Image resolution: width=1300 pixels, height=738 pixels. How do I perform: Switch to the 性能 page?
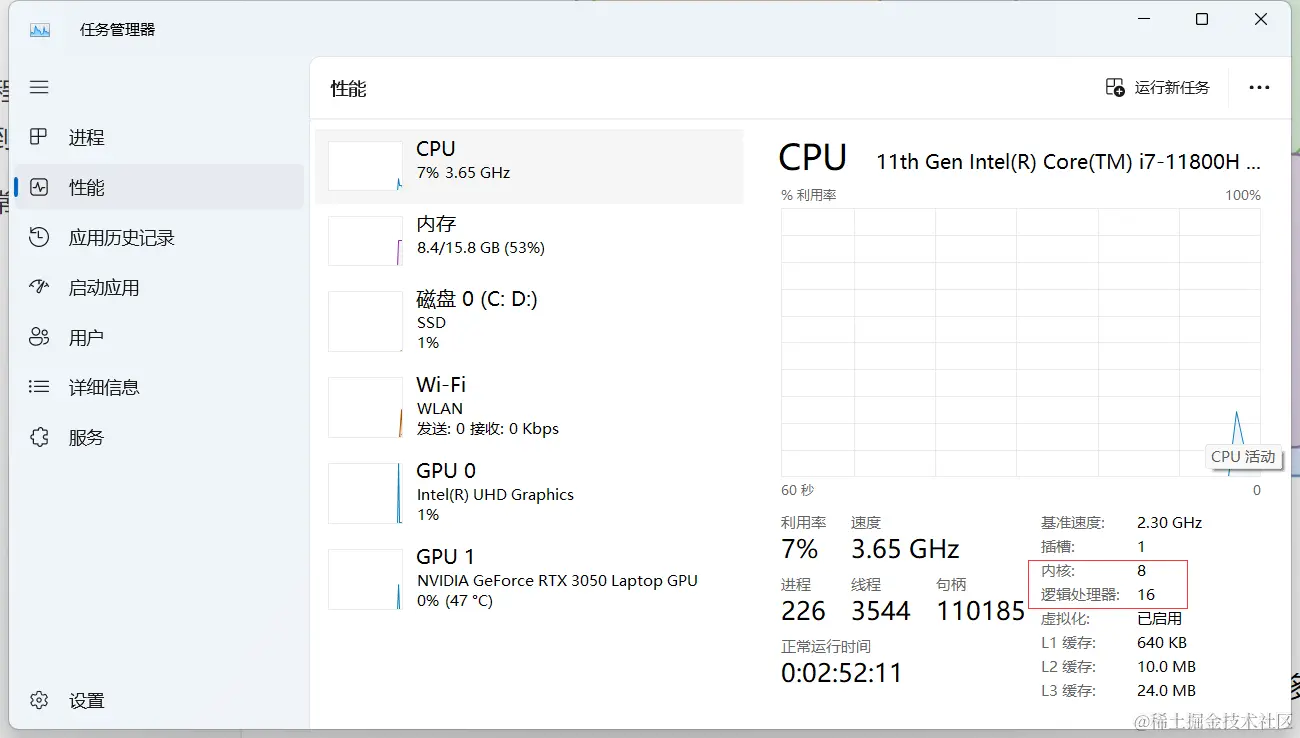tap(160, 187)
